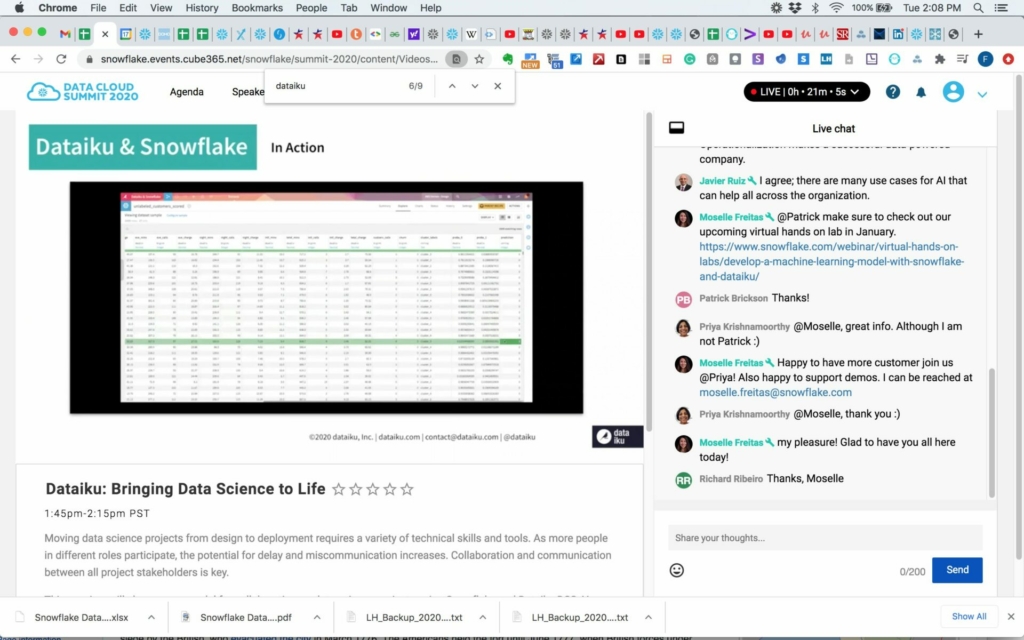The width and height of the screenshot is (1024, 640).
Task: Open the user account avatar
Action: (953, 91)
